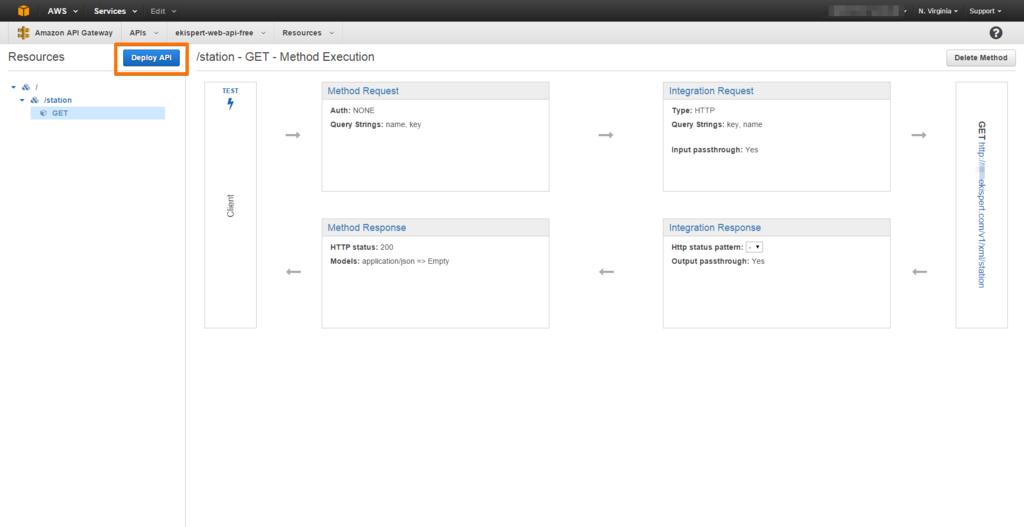The width and height of the screenshot is (1024, 527).
Task: Select the /station resource
Action: (57, 100)
